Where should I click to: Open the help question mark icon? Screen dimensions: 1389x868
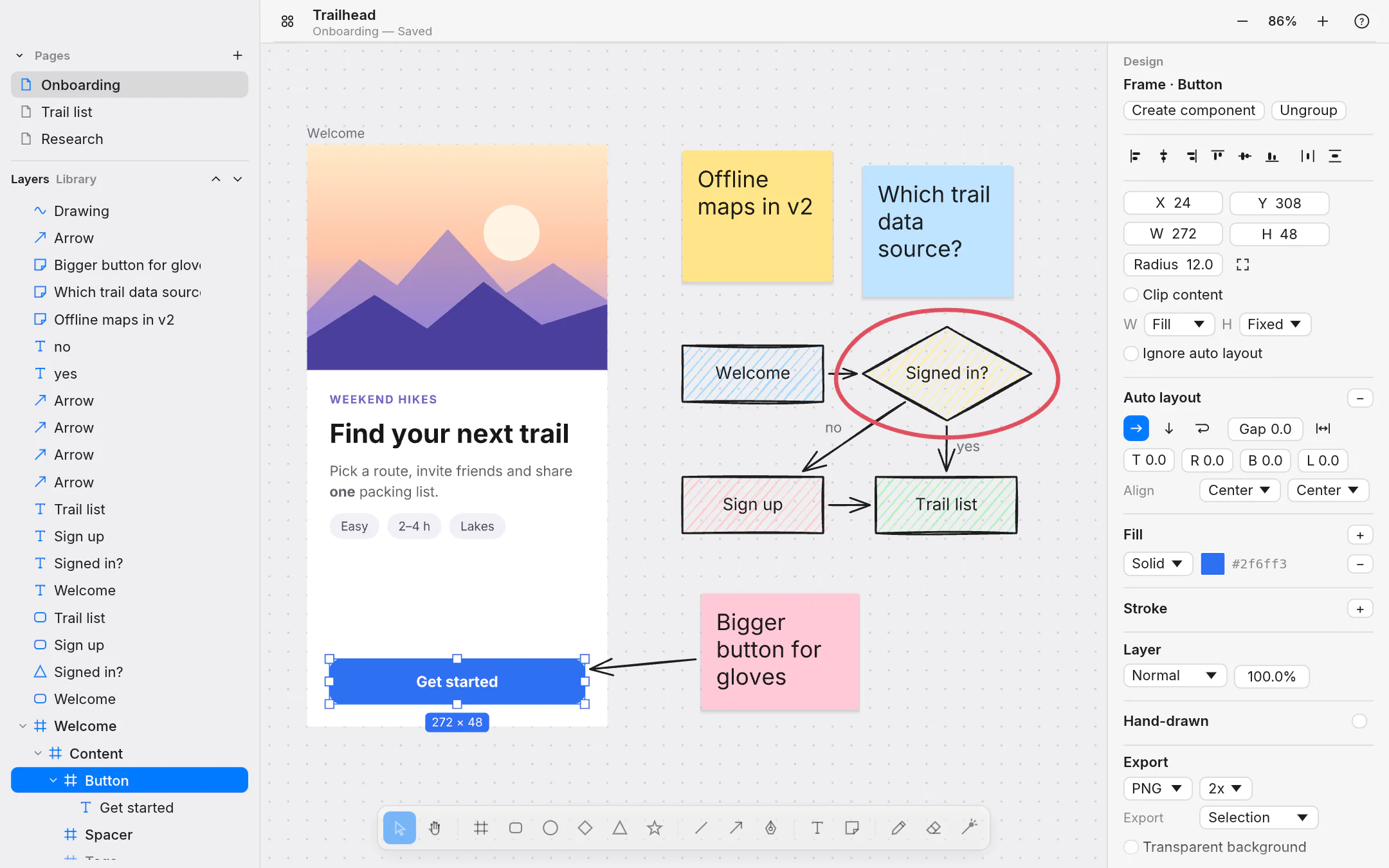(x=1361, y=21)
